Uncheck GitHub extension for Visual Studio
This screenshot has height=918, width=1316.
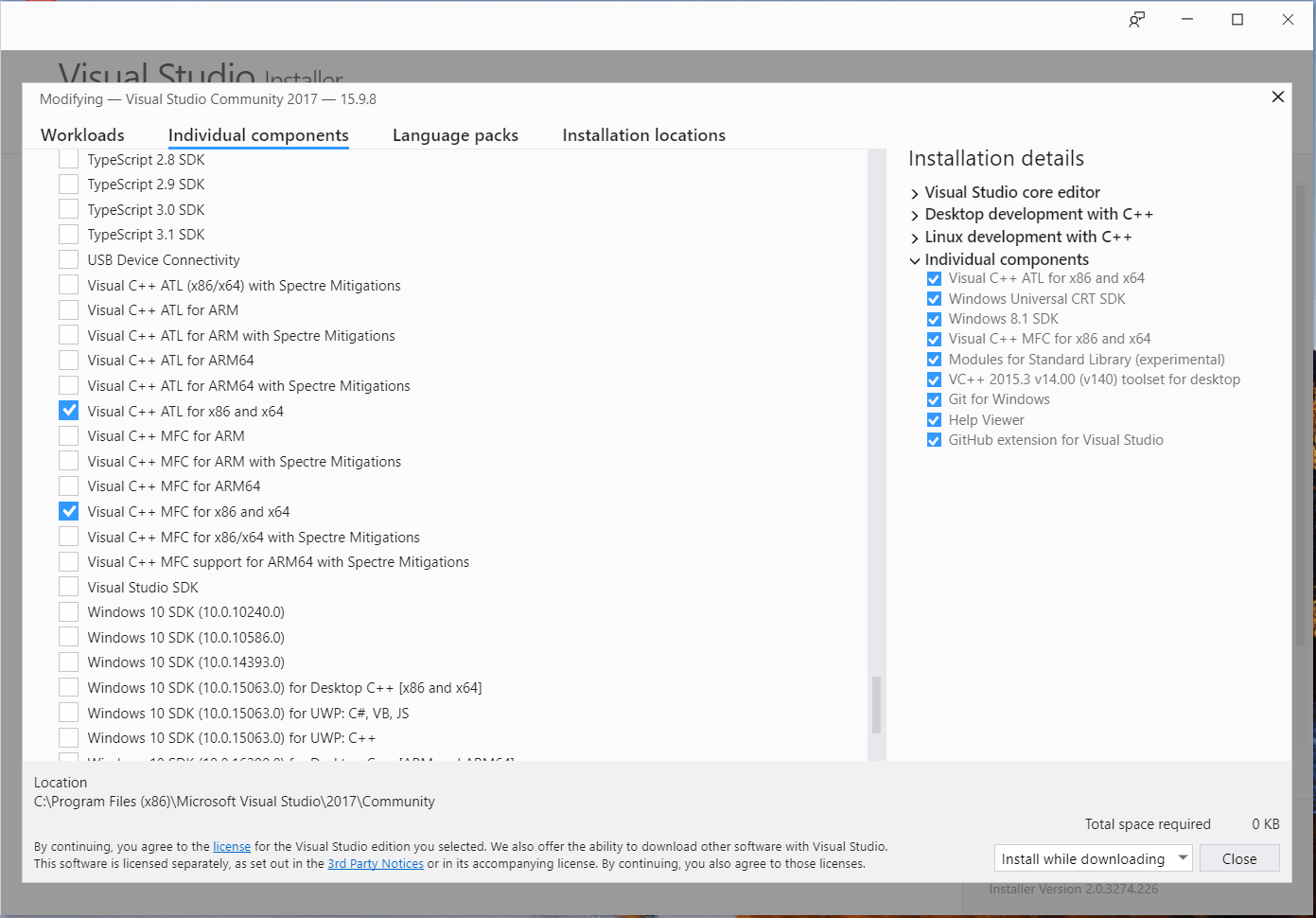pos(934,440)
